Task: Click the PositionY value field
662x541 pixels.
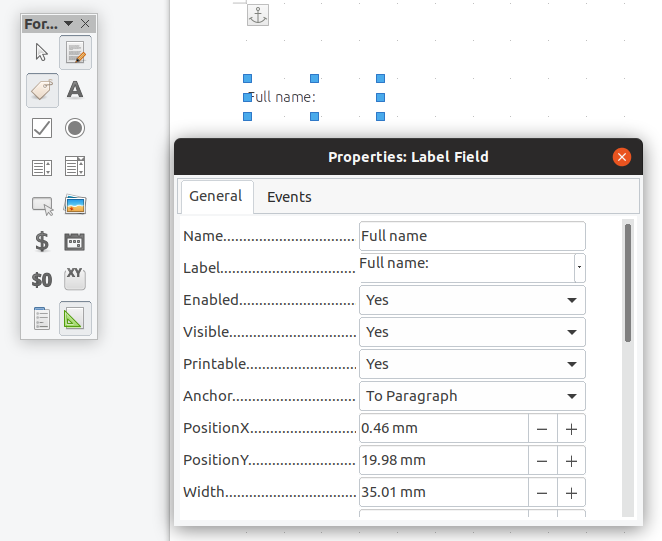Action: [x=444, y=460]
